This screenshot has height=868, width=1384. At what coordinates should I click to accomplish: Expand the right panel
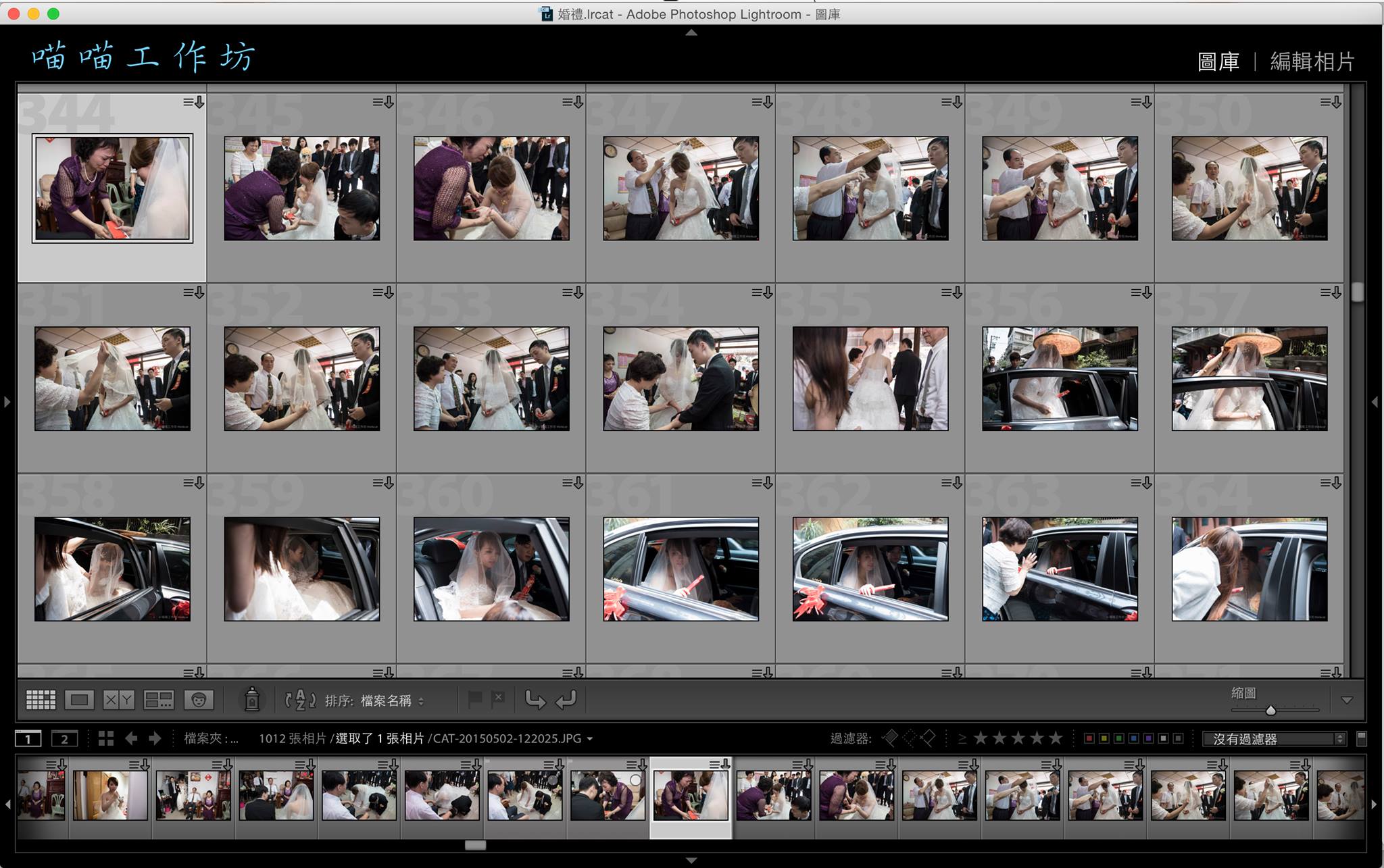1375,402
